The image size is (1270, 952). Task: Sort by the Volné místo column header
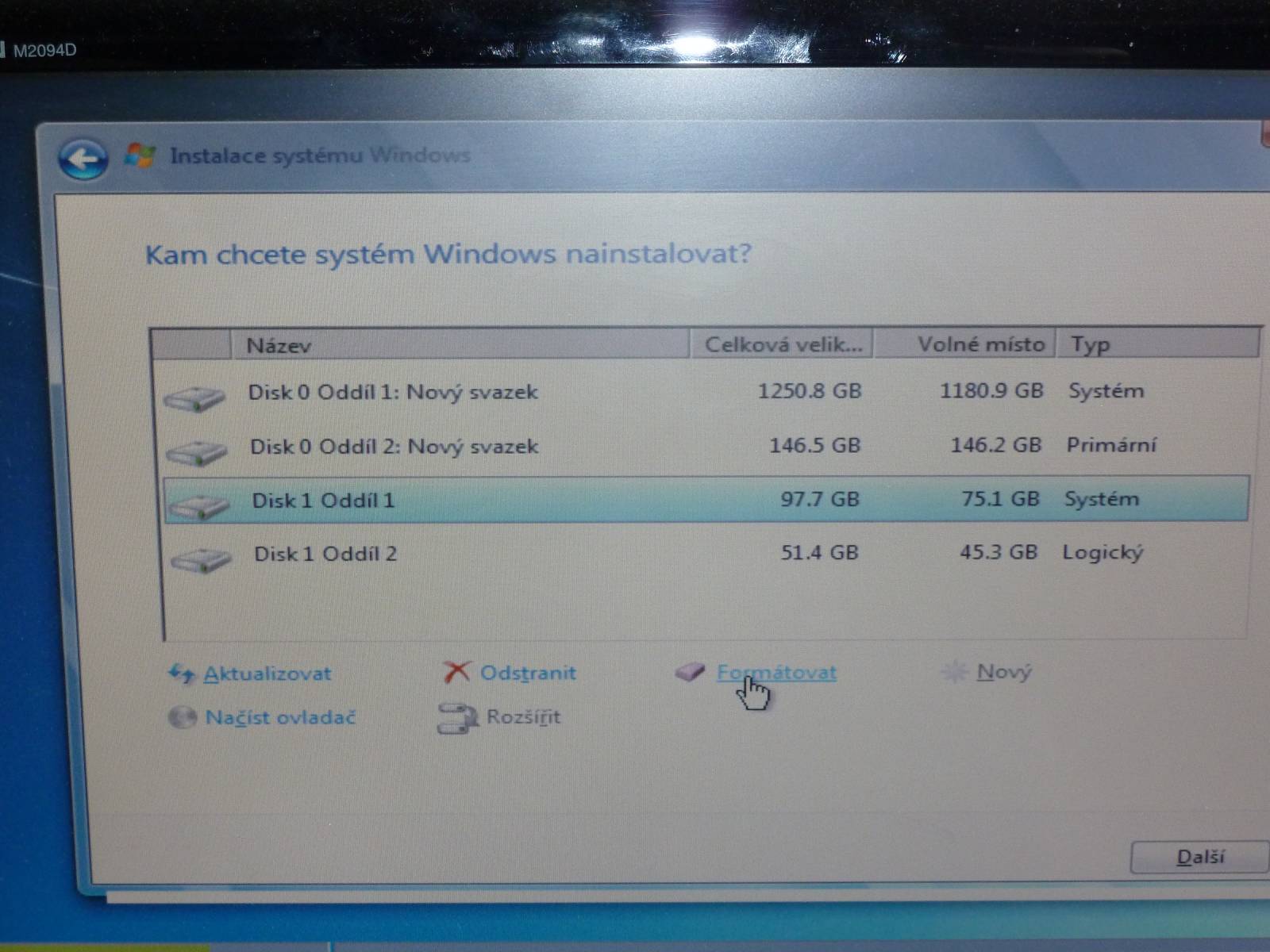(x=964, y=344)
